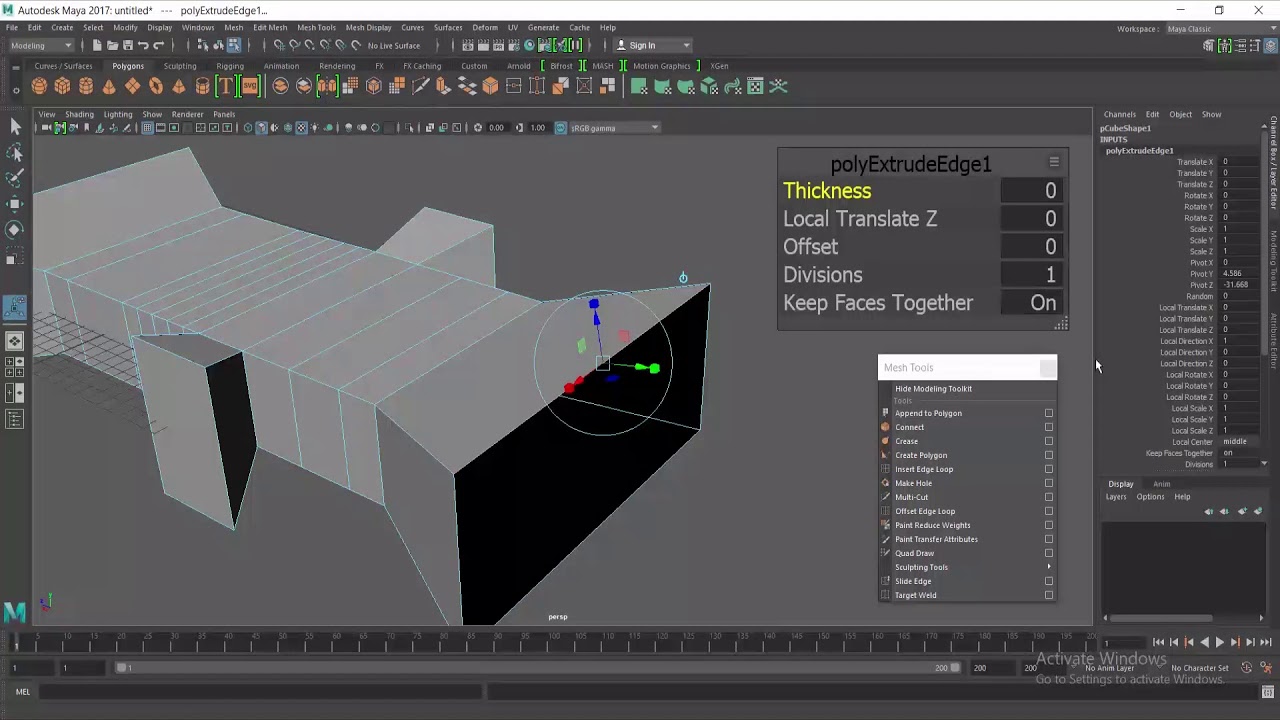The height and width of the screenshot is (720, 1280).
Task: Switch to the Rigging shelf tab
Action: click(229, 66)
